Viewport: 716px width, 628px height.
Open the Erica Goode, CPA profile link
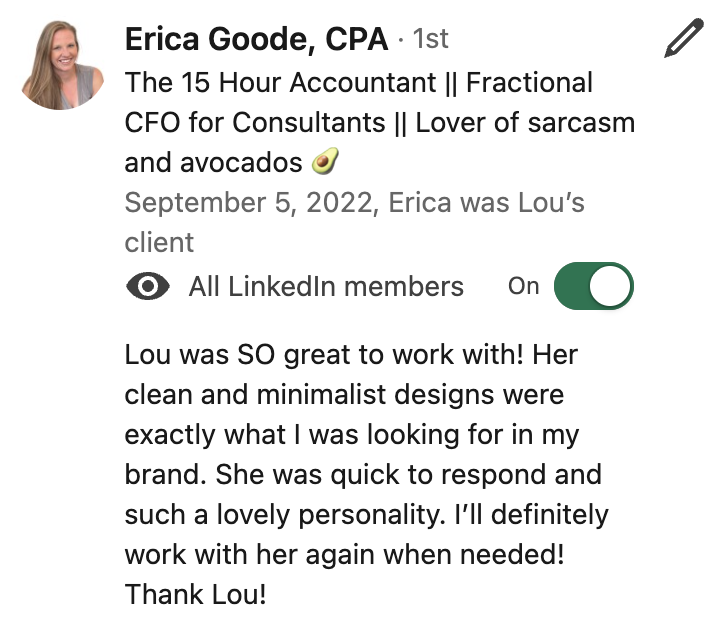[x=256, y=39]
